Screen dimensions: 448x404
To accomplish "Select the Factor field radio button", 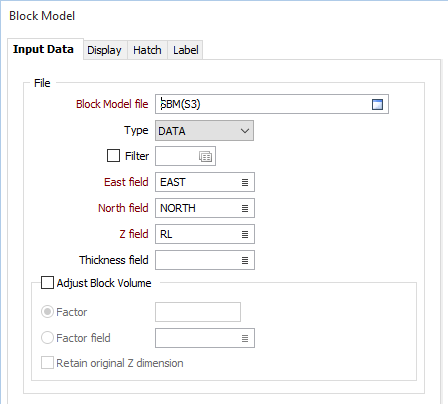I will click(x=47, y=338).
